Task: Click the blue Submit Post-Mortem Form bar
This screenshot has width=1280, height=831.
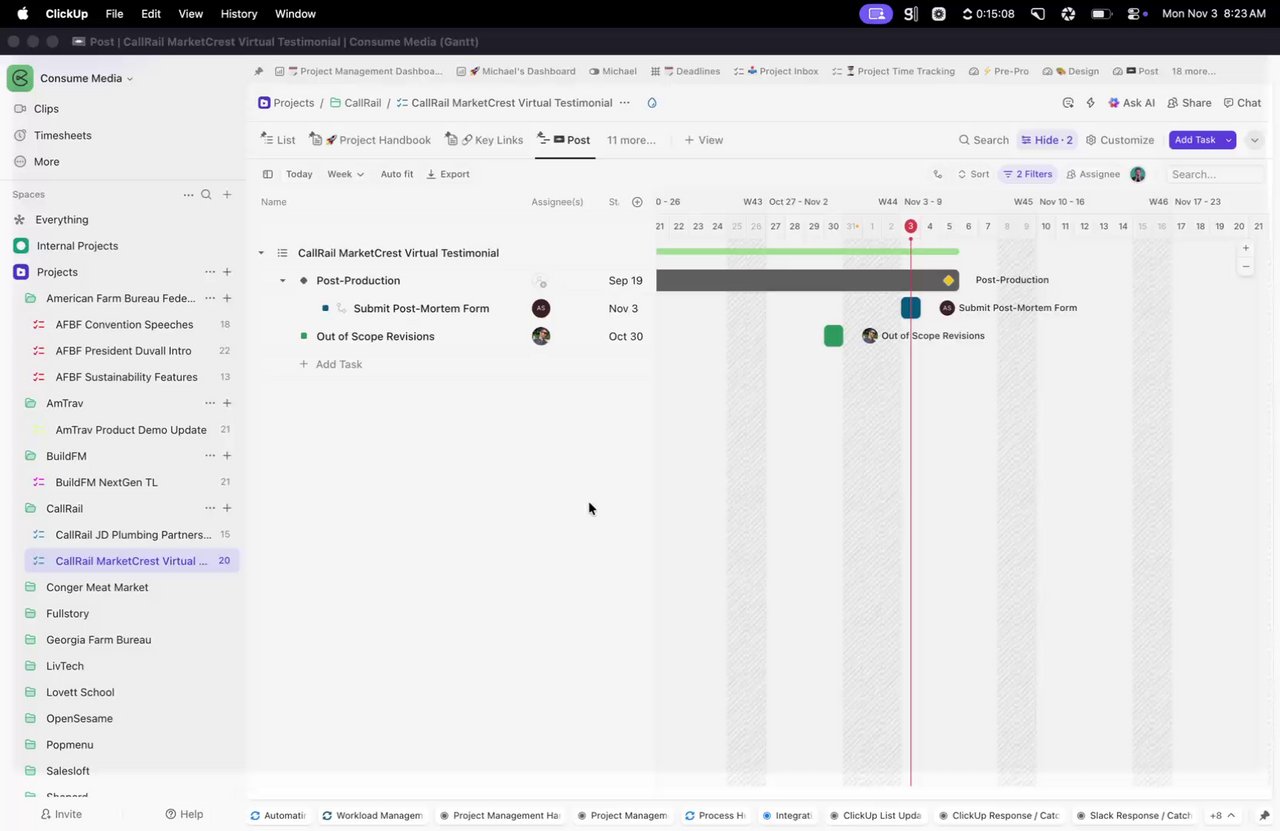Action: click(910, 308)
